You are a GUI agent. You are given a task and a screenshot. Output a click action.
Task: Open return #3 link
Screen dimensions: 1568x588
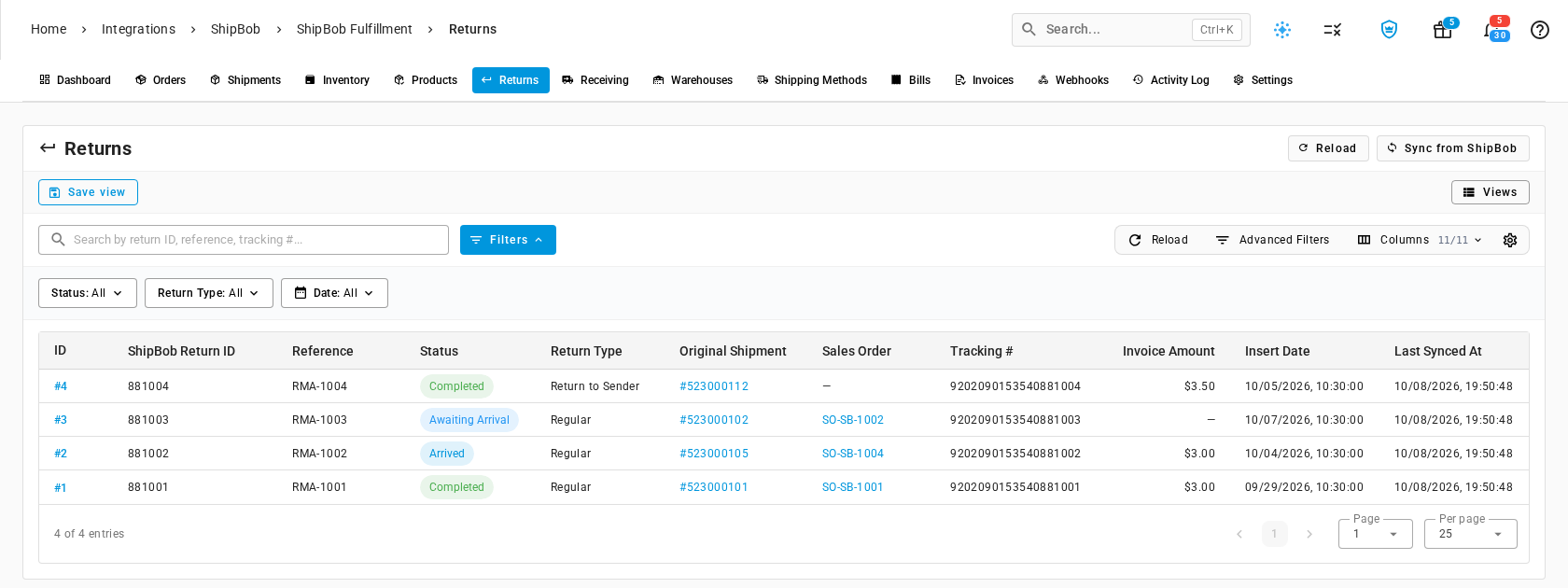point(61,420)
